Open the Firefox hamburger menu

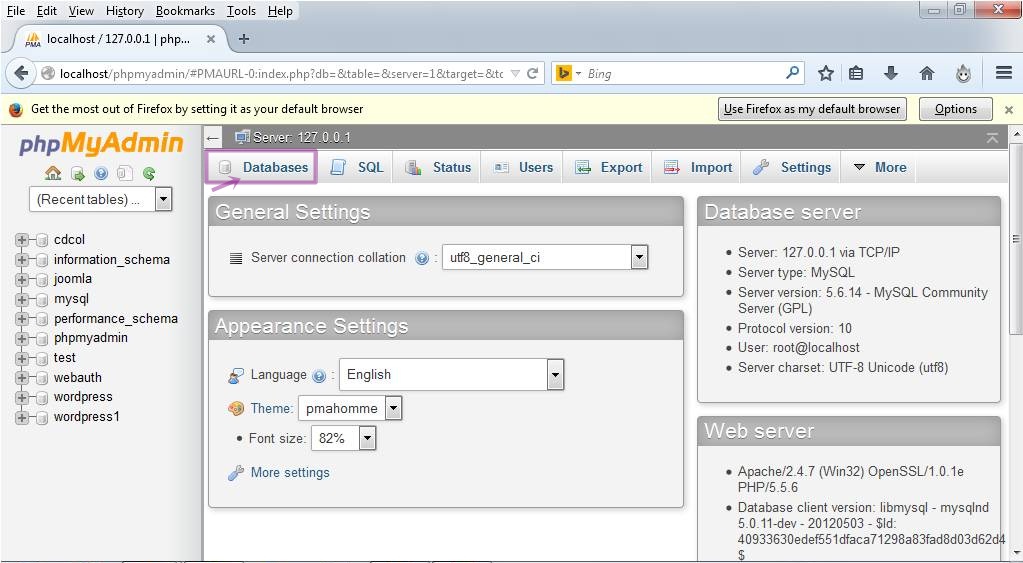coord(1004,73)
